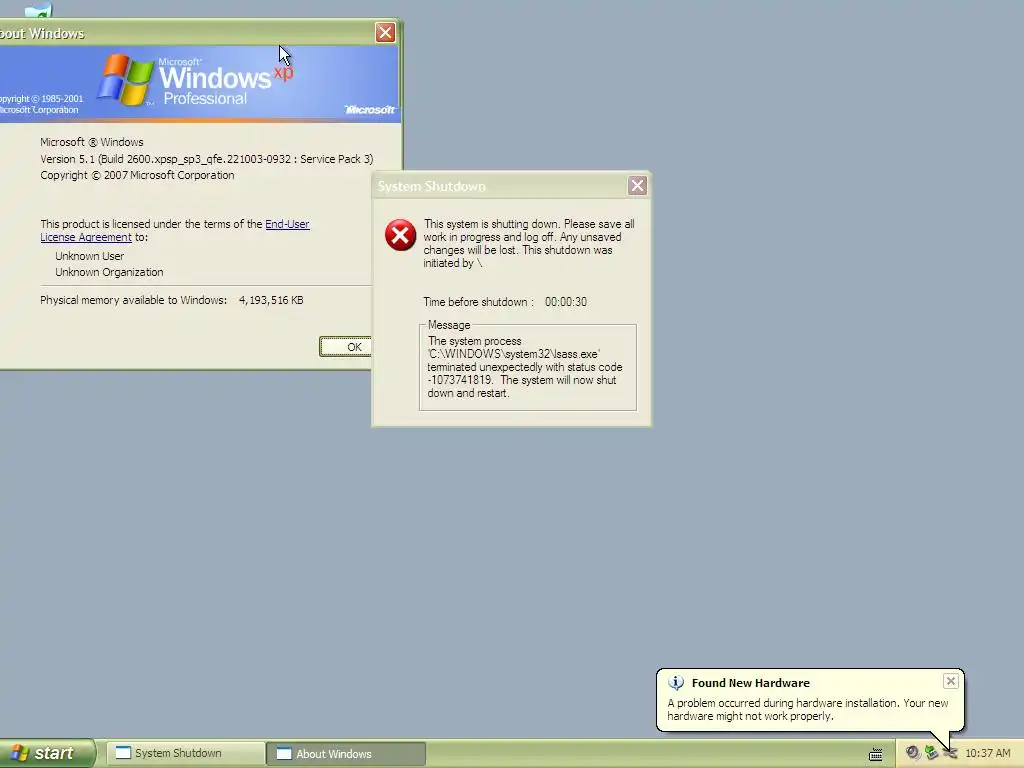Click the 'Unknown Organization' text

tap(109, 272)
